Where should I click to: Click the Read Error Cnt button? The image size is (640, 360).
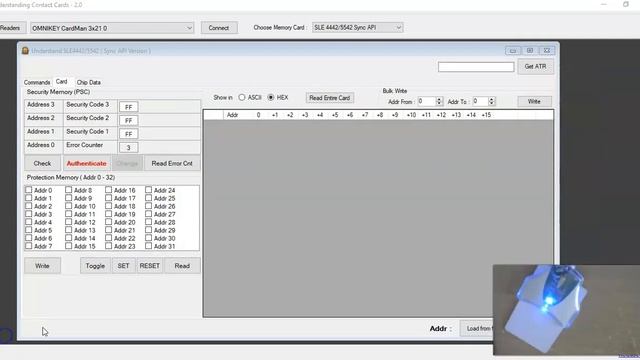[172, 163]
